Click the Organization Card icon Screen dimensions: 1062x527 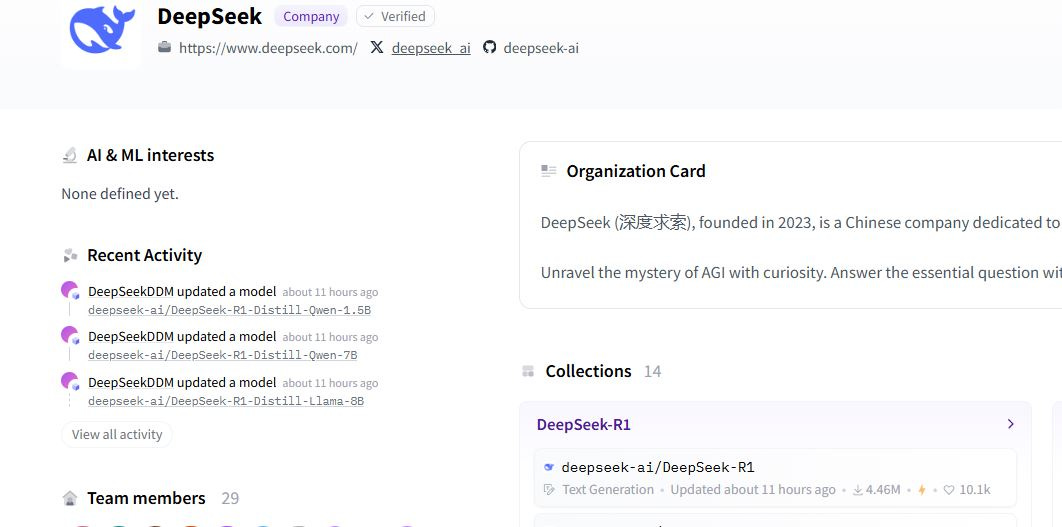[549, 171]
